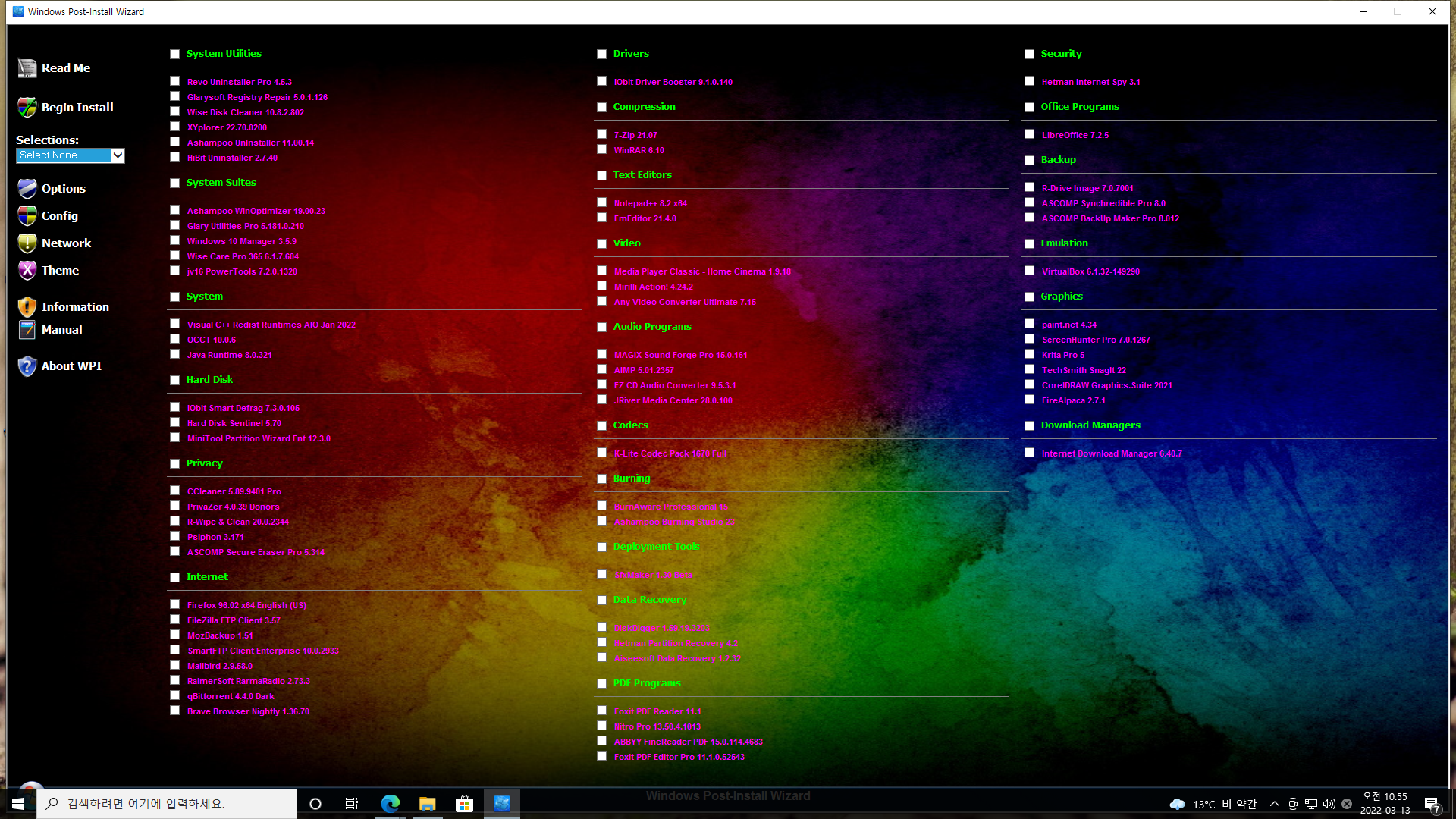The height and width of the screenshot is (819, 1456).
Task: Open the Config menu entry
Action: coord(60,216)
